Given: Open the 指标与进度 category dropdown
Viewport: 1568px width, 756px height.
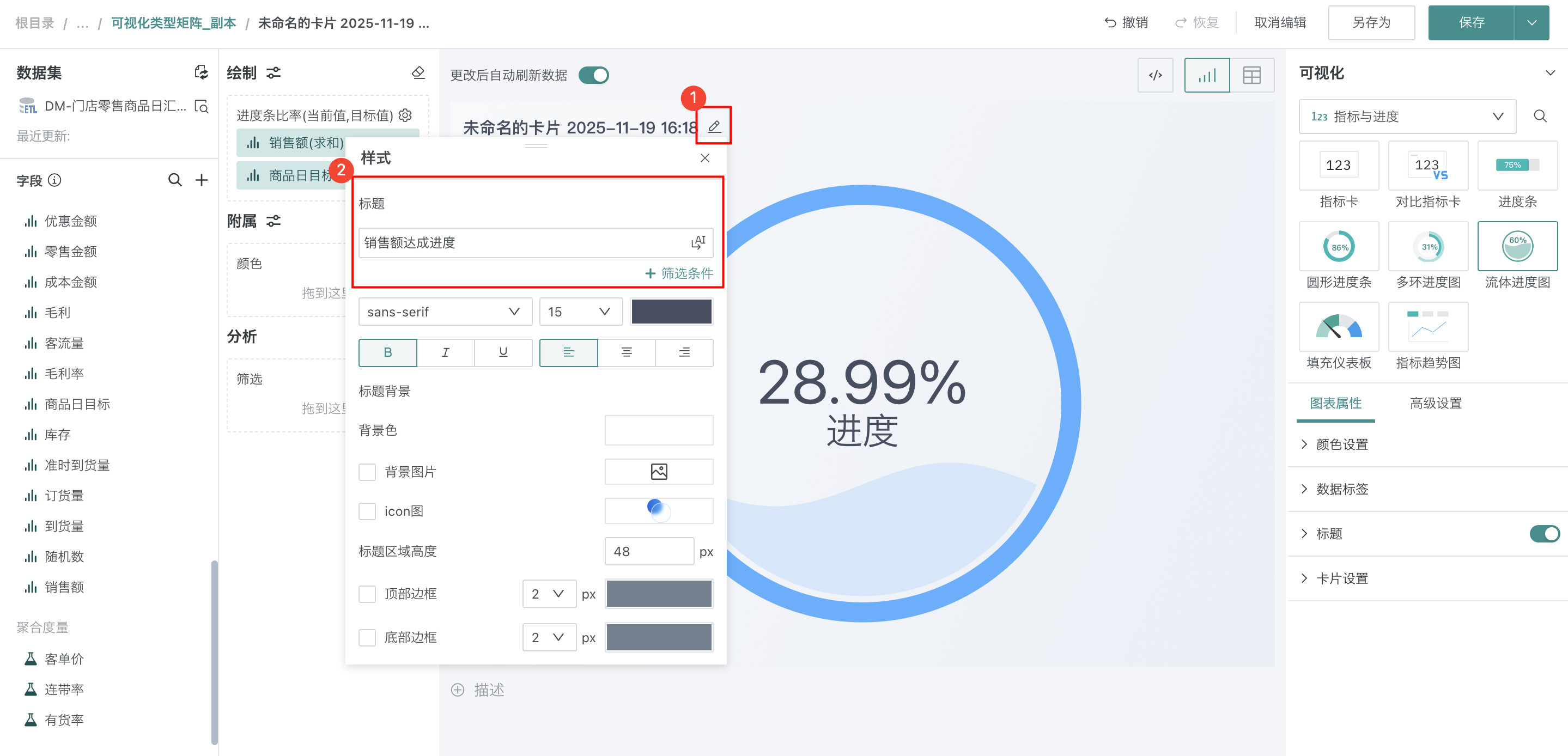Looking at the screenshot, I should click(1407, 116).
